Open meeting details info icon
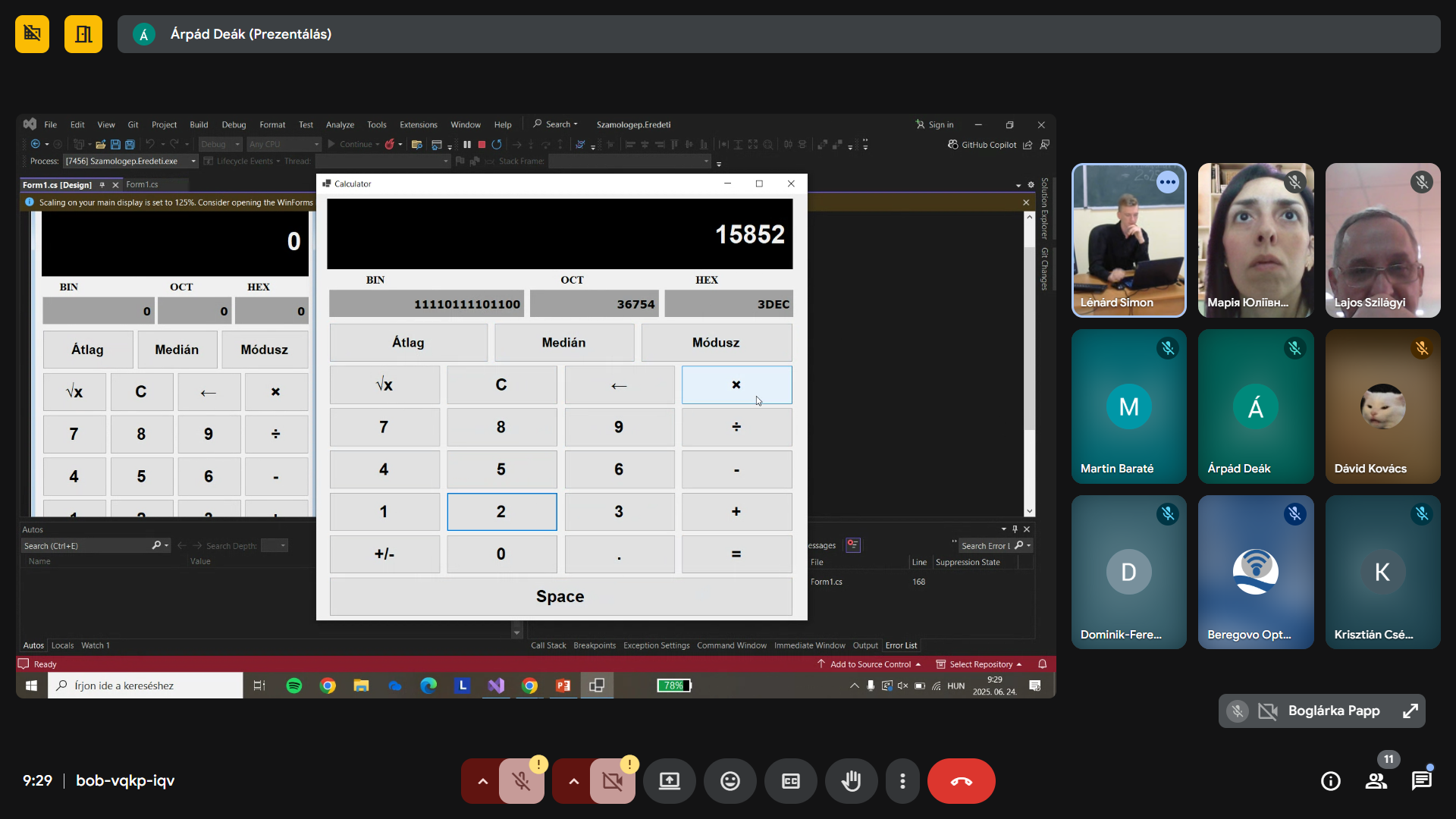Screen dimensions: 1456x819 tap(1330, 781)
